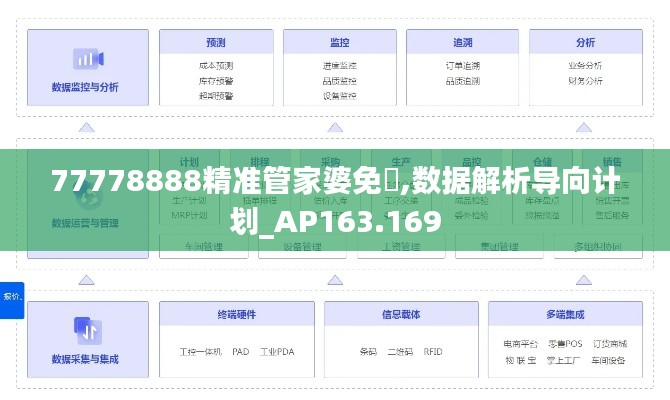This screenshot has height=400, width=670.
Task: Open the 信息载体 section header
Action: click(400, 313)
